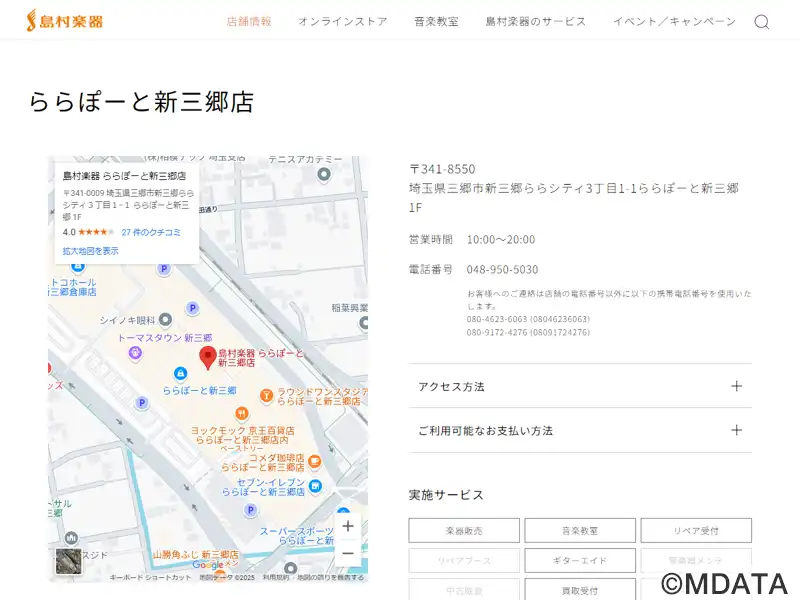Click the キーボード ショートカット map button

pos(151,577)
